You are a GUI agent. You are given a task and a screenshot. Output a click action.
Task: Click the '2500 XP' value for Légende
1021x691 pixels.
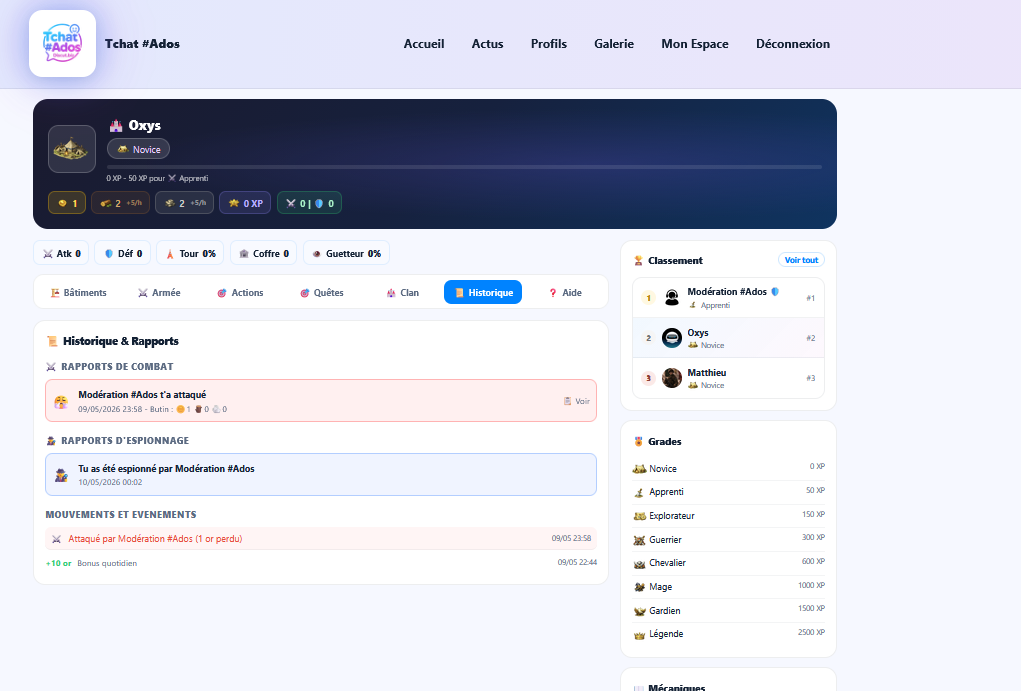(x=811, y=632)
